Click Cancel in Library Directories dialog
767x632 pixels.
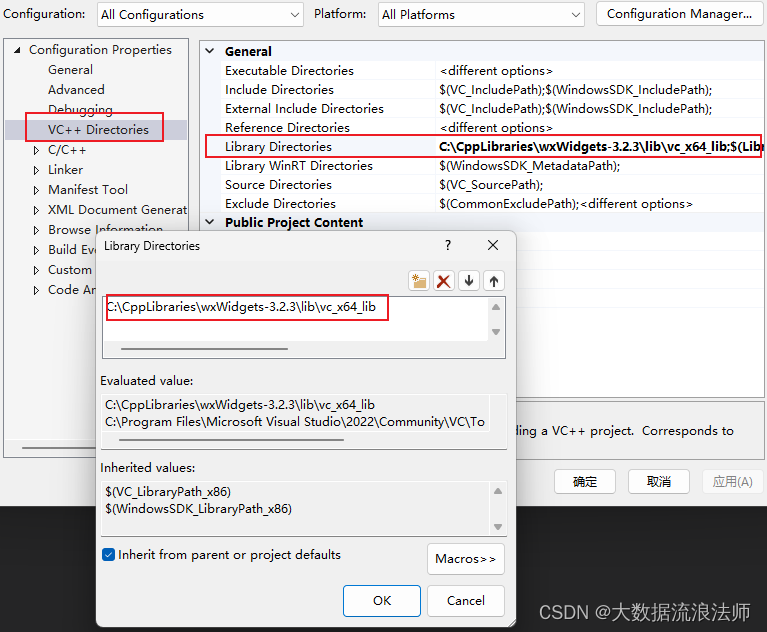[466, 601]
